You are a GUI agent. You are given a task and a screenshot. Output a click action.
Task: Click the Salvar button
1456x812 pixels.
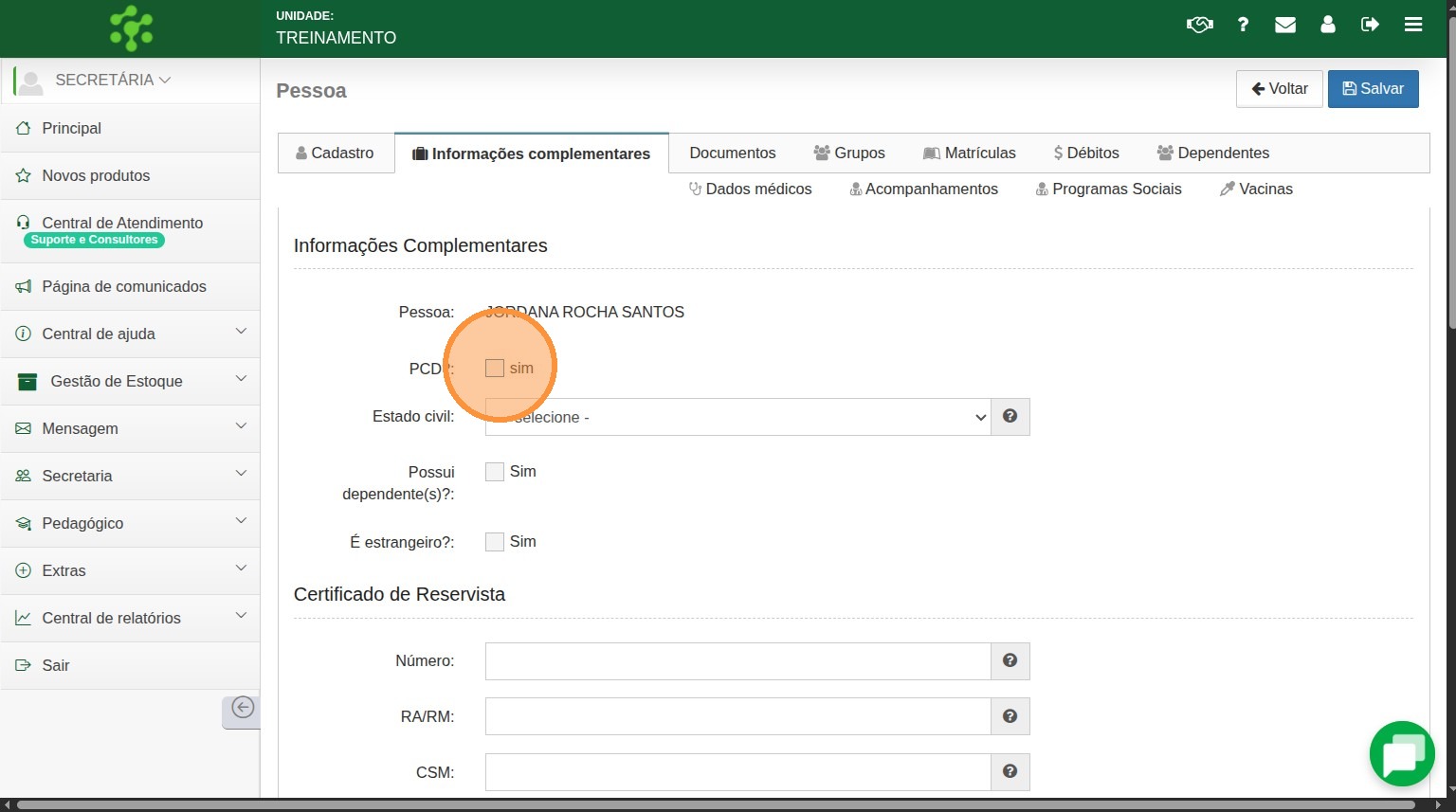(x=1373, y=89)
